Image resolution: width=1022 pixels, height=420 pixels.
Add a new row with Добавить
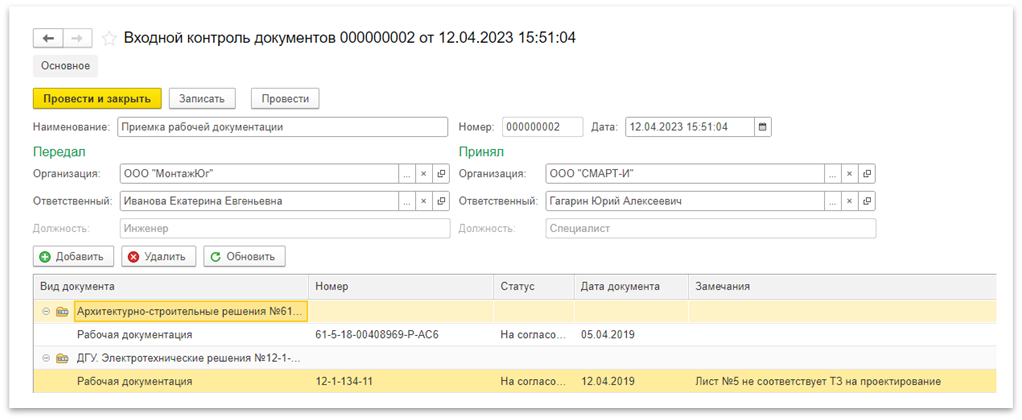(74, 256)
